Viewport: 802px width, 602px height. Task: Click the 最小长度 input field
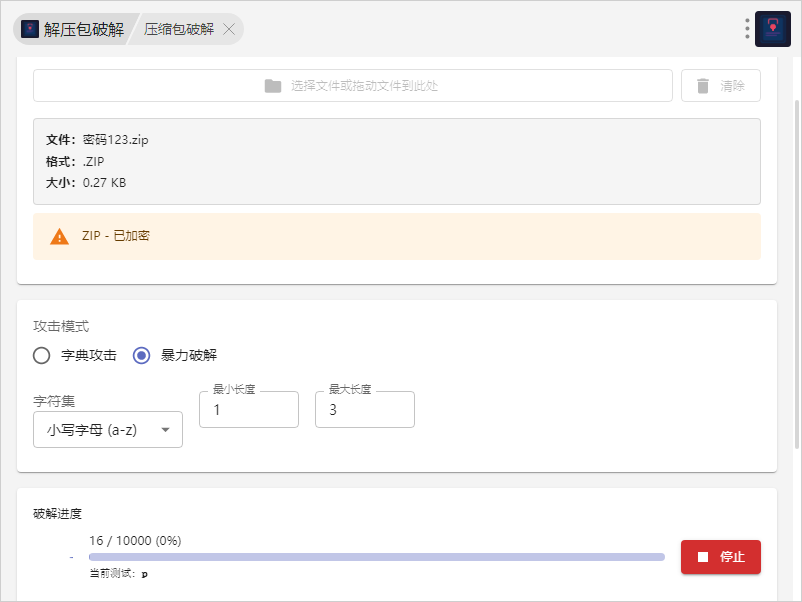[248, 411]
